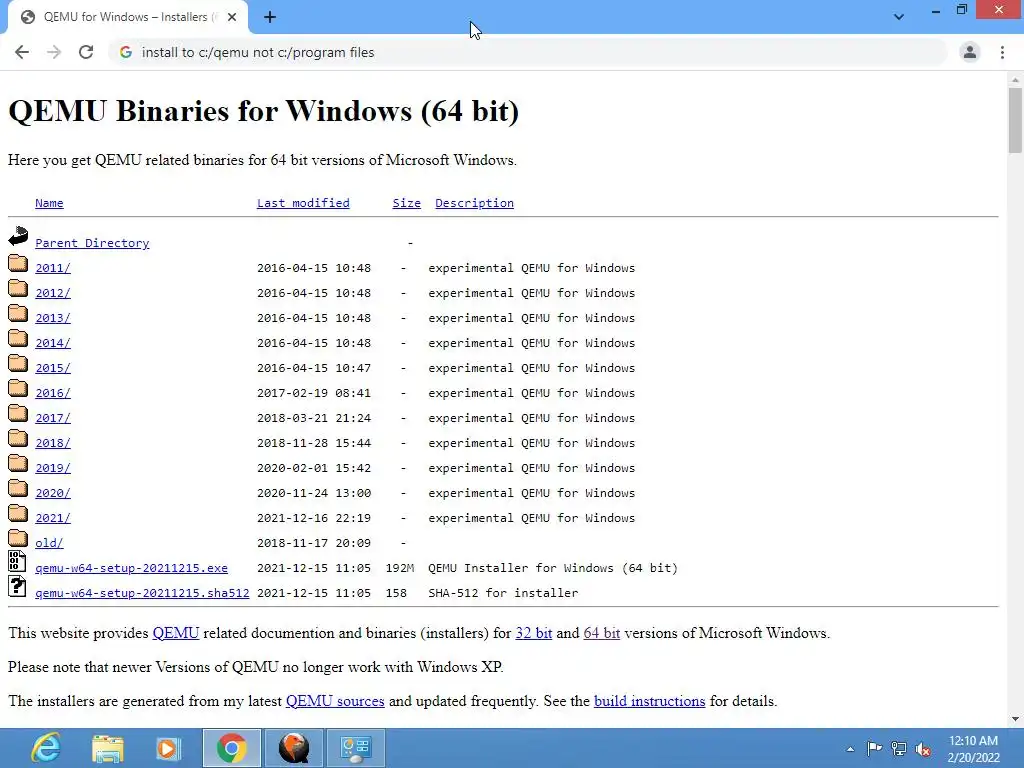Viewport: 1024px width, 768px height.
Task: Click the folder icon next to 2011/
Action: [x=18, y=263]
